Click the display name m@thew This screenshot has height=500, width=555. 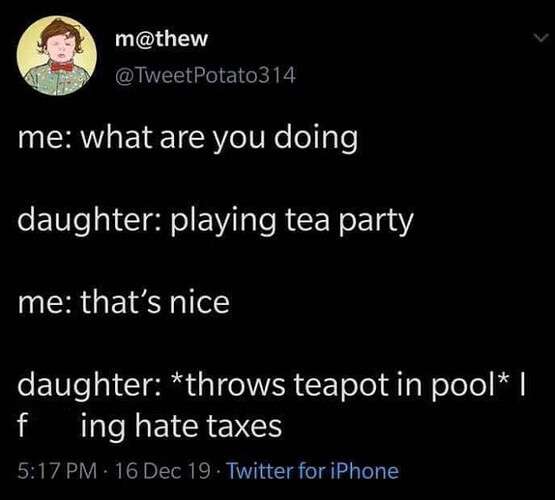[x=161, y=38]
